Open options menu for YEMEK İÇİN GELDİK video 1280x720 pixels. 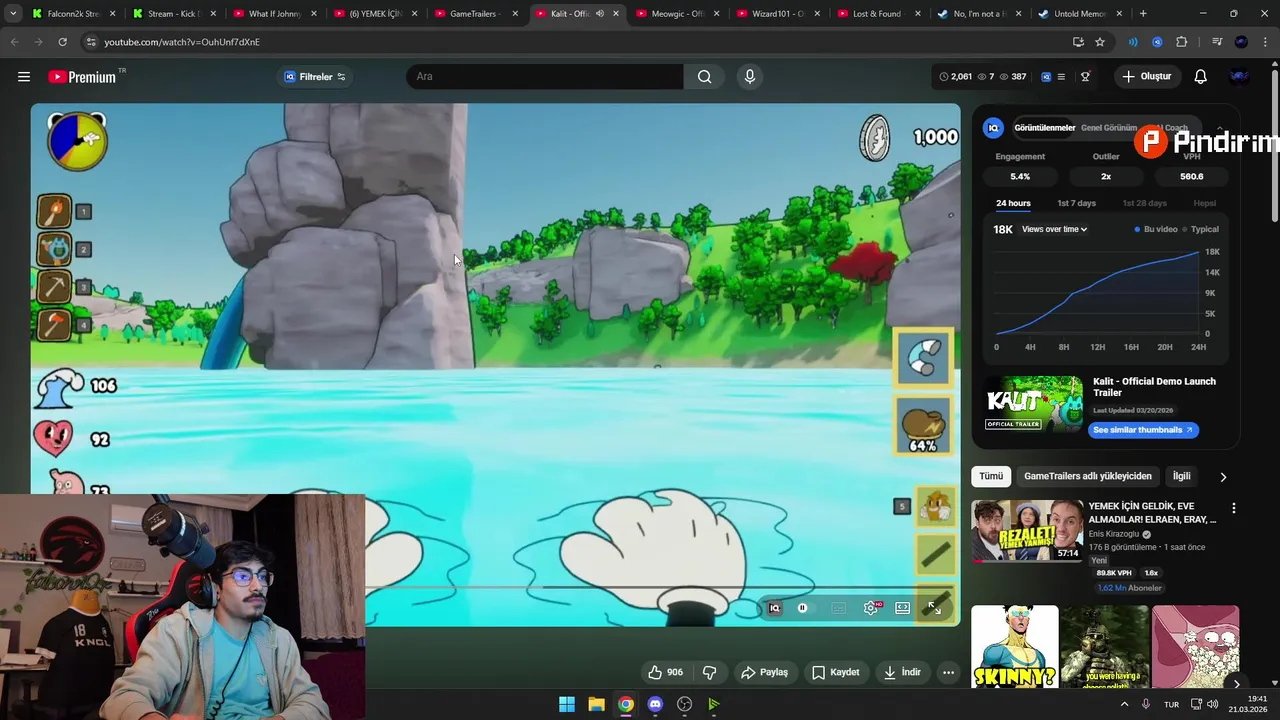point(1233,508)
